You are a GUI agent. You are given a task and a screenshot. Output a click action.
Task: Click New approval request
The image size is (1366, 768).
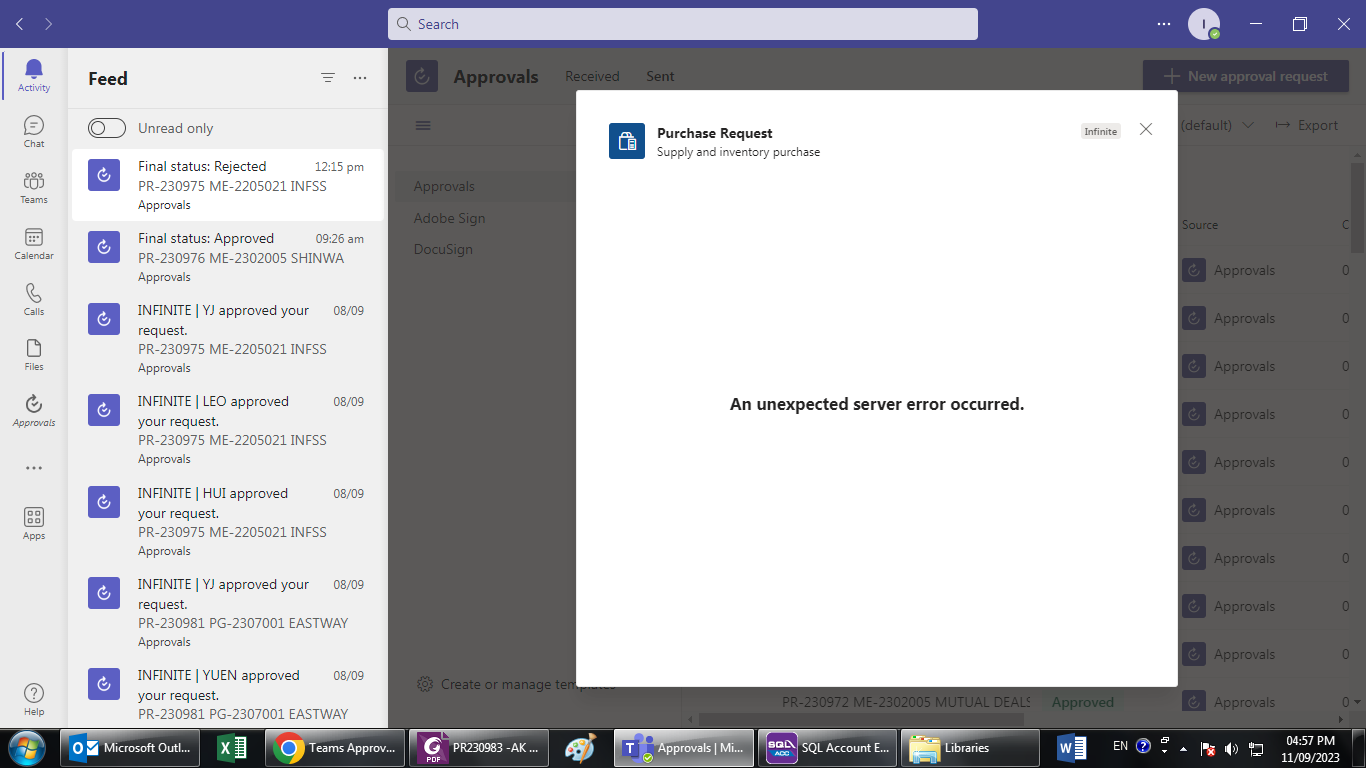(x=1245, y=75)
